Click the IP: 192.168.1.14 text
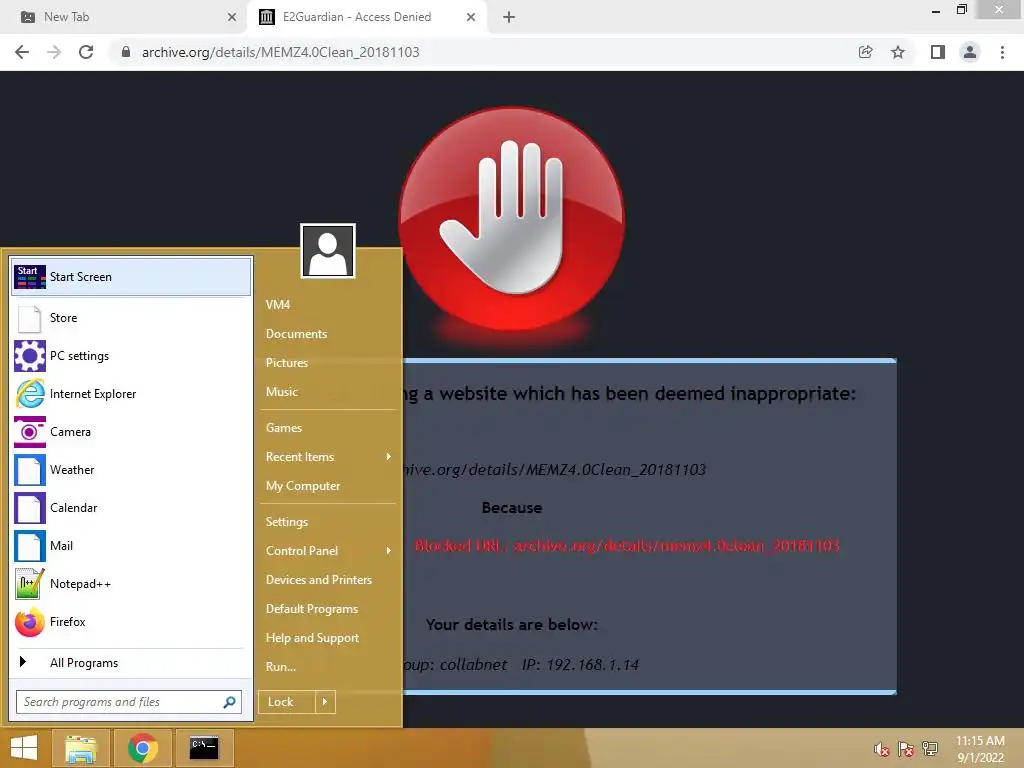The image size is (1024, 768). click(580, 665)
